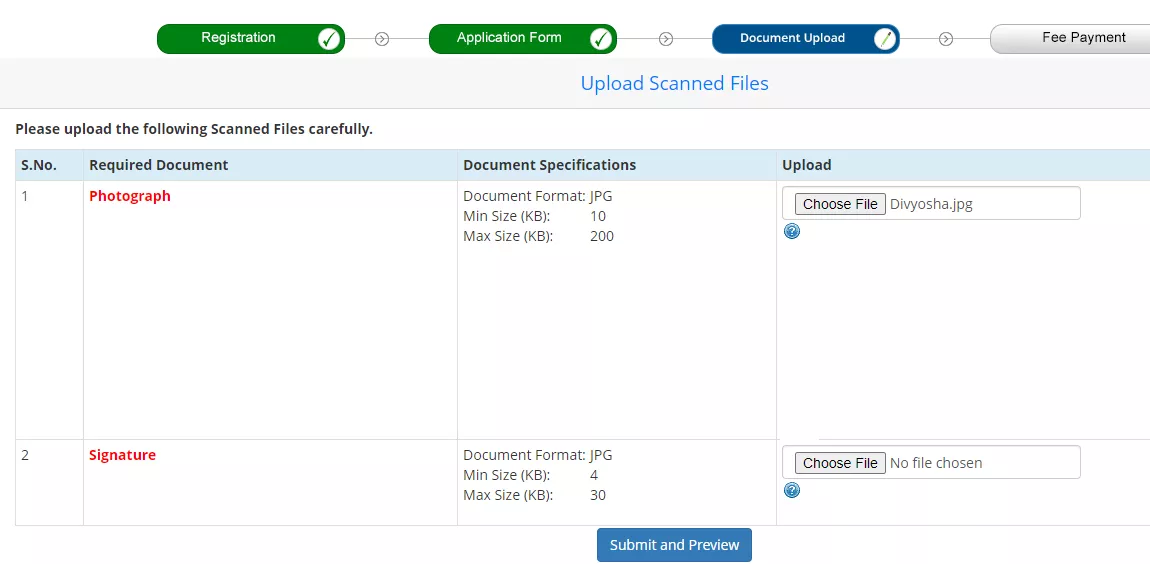Click the checkmark icon on Application Form step
This screenshot has width=1150, height=564.
[x=600, y=39]
